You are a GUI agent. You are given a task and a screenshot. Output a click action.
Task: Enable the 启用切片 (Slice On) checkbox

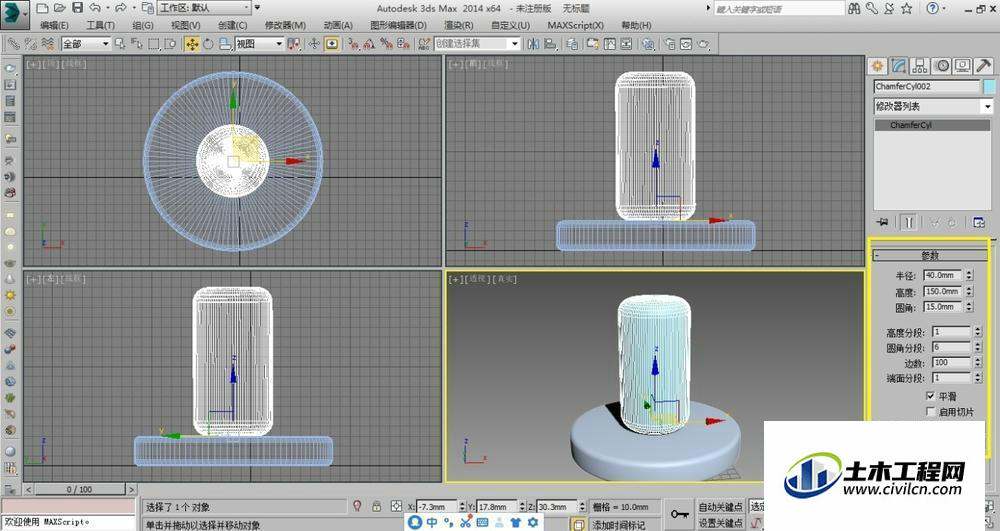tap(930, 412)
